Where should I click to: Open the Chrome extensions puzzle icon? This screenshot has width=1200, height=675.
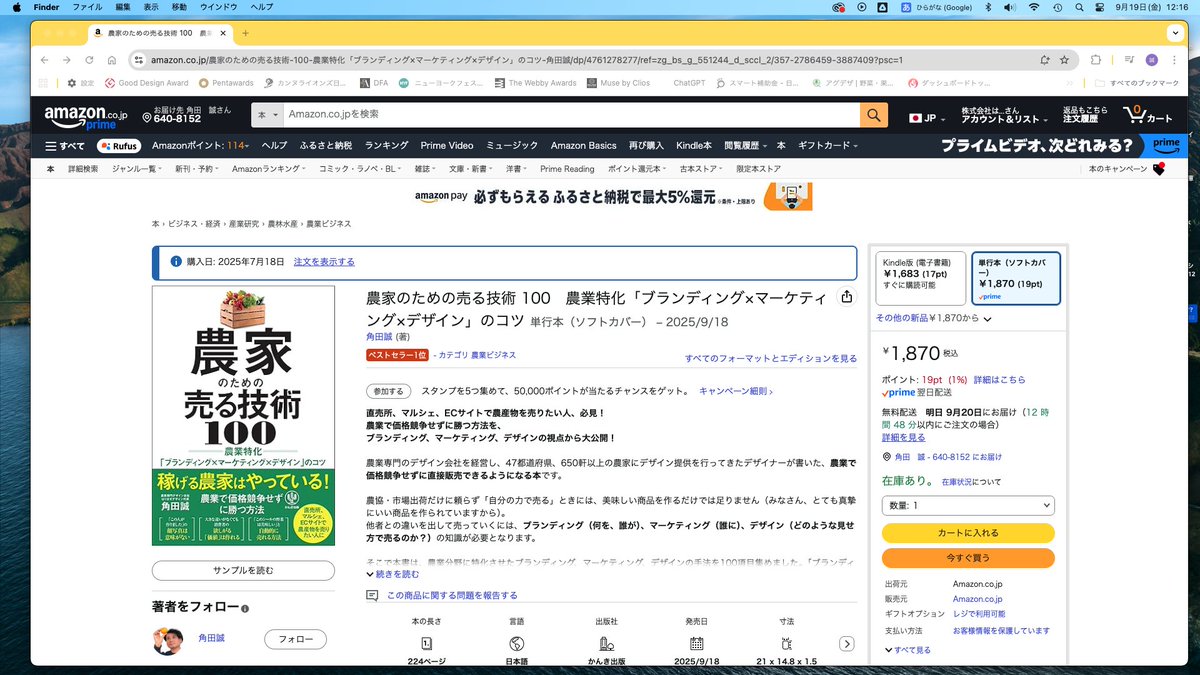point(1096,60)
